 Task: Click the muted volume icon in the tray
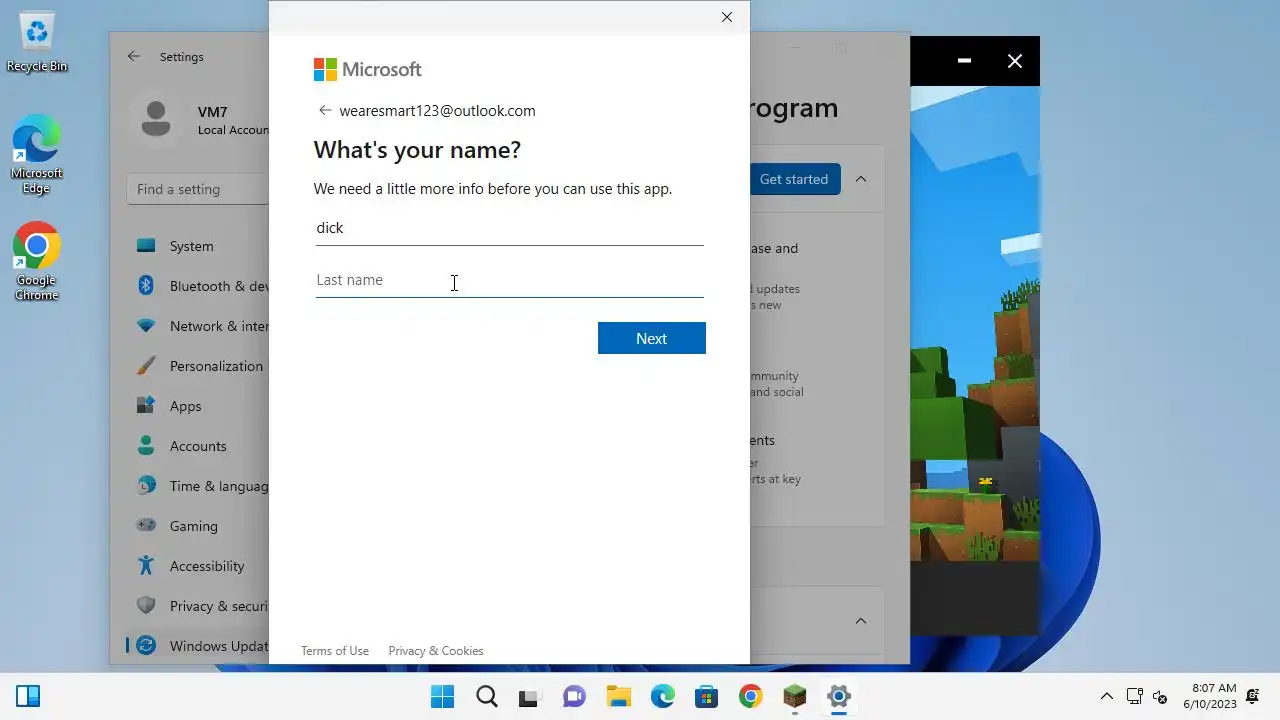point(1161,696)
